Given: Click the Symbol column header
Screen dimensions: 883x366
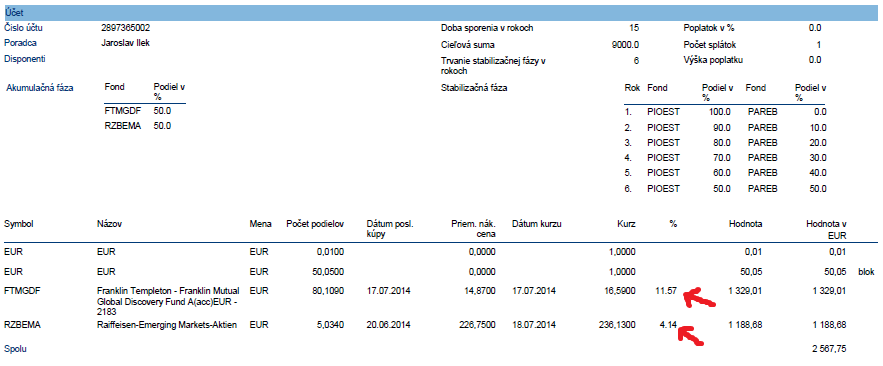Looking at the screenshot, I should click(x=19, y=224).
